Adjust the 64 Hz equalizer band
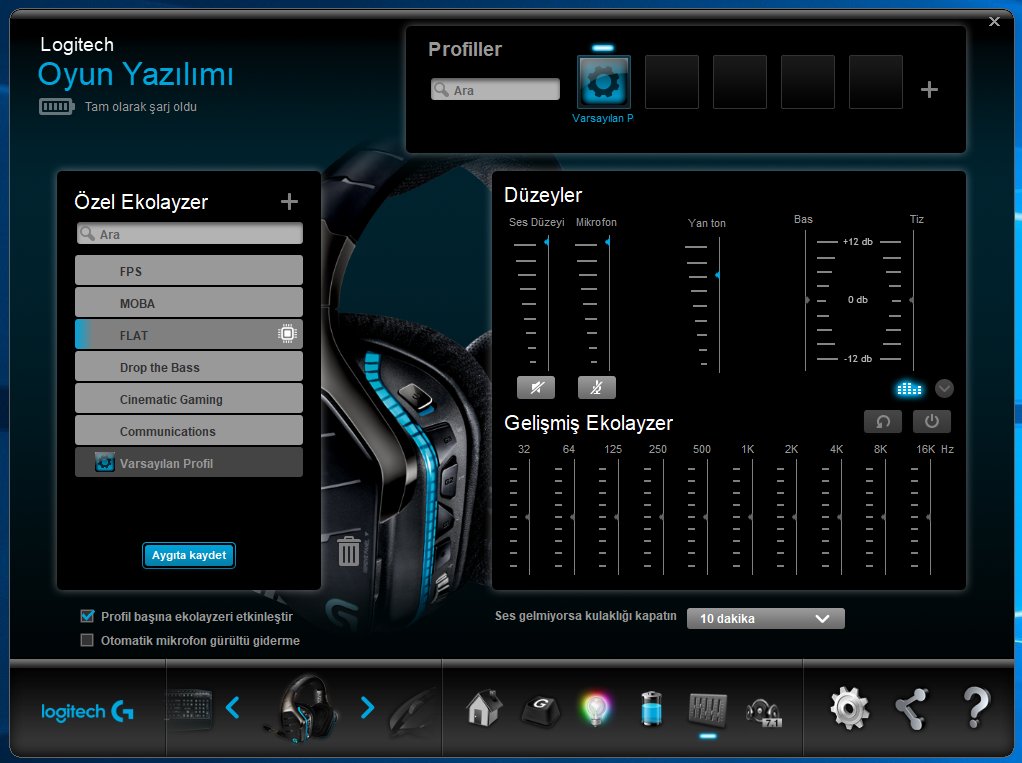 tap(574, 517)
